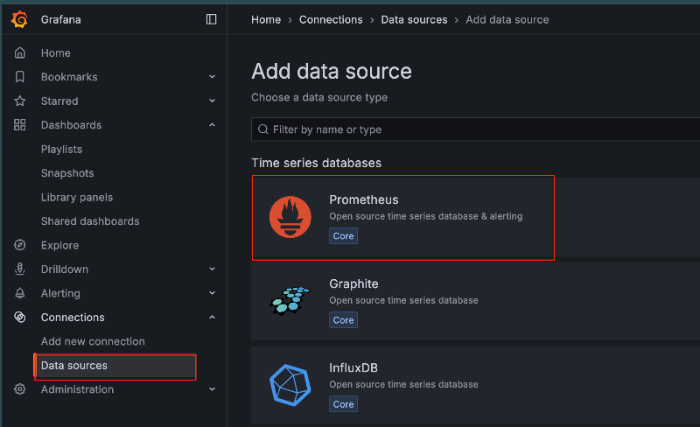Expand the Starred section chevron
The height and width of the screenshot is (427, 700).
pyautogui.click(x=212, y=101)
